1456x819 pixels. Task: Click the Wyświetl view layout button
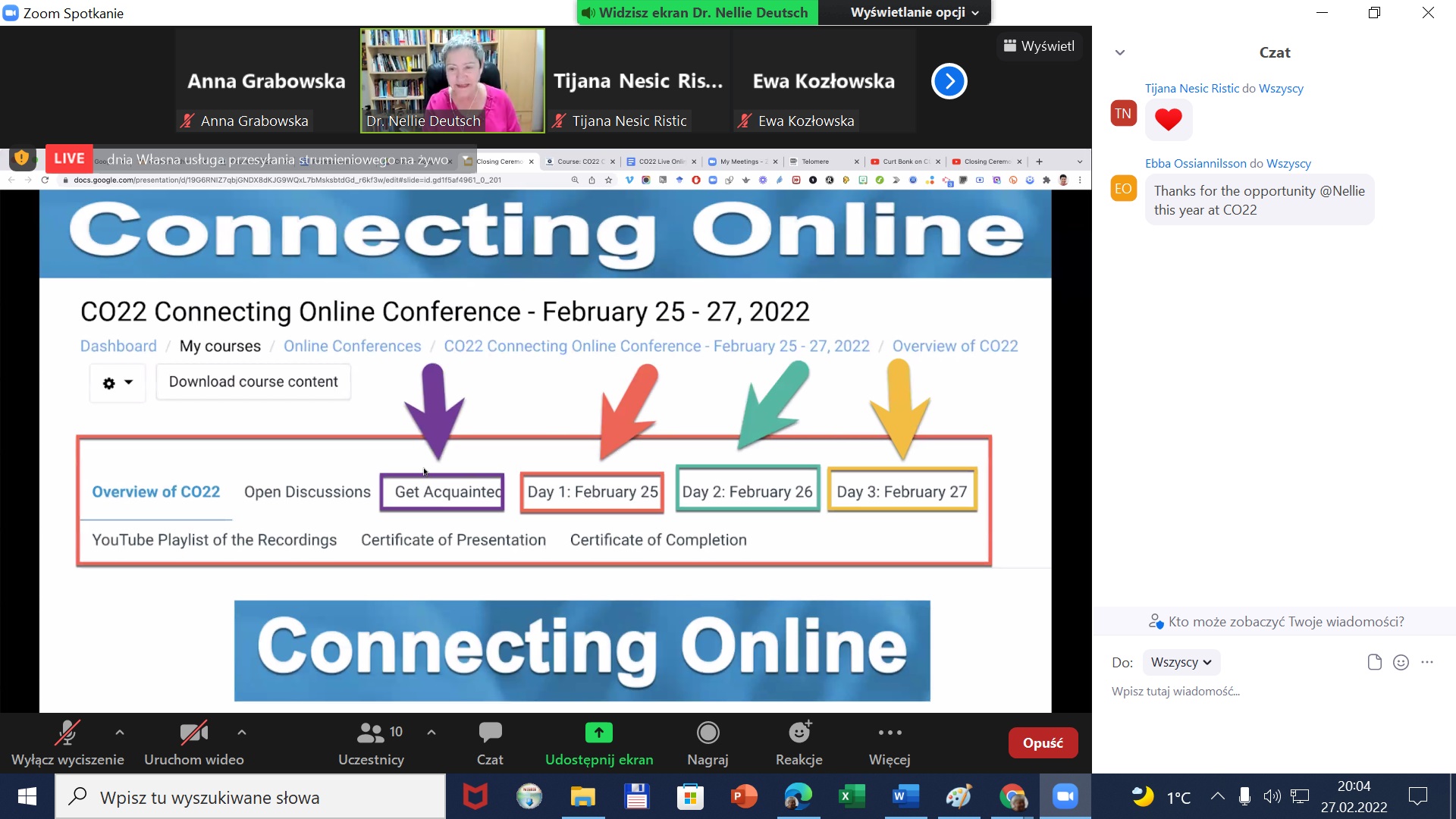pos(1039,46)
